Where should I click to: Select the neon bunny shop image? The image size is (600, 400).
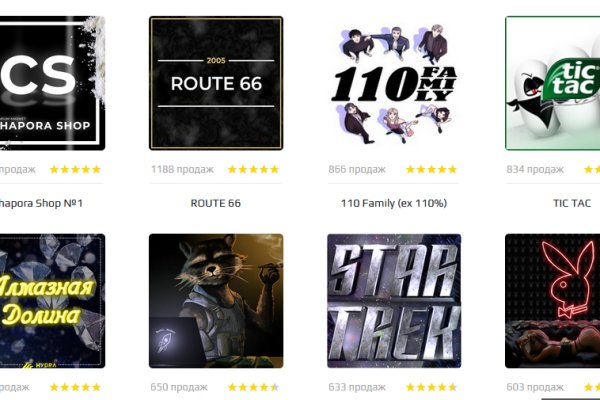553,301
